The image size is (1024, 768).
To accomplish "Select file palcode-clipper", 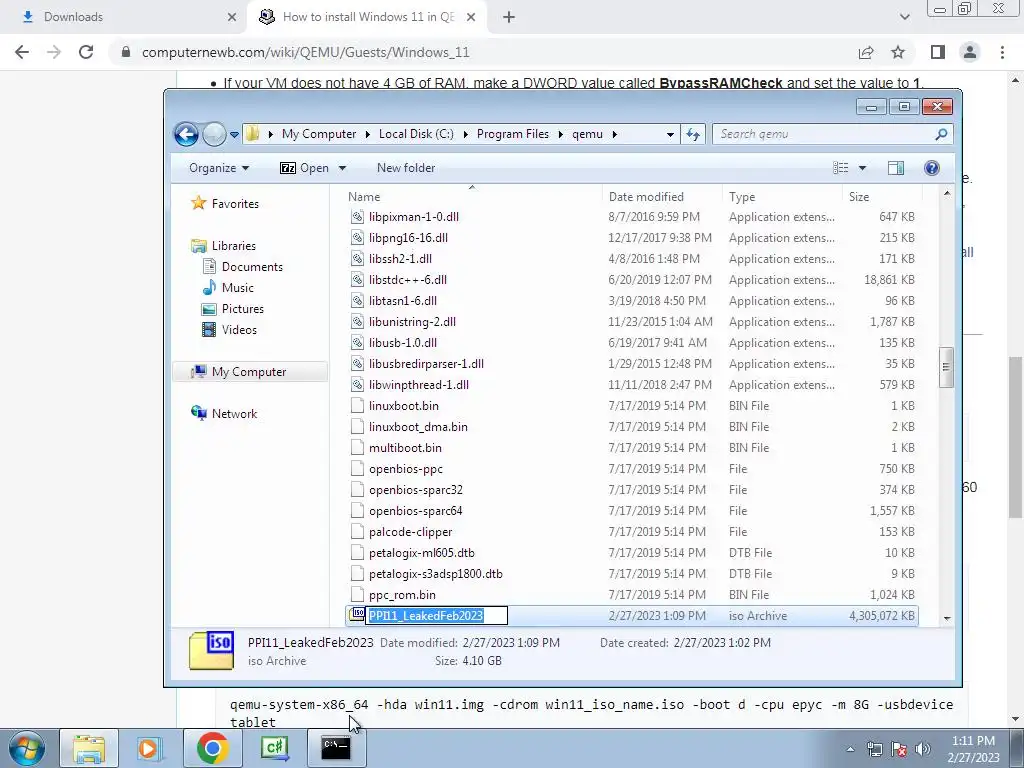I will pos(411,532).
